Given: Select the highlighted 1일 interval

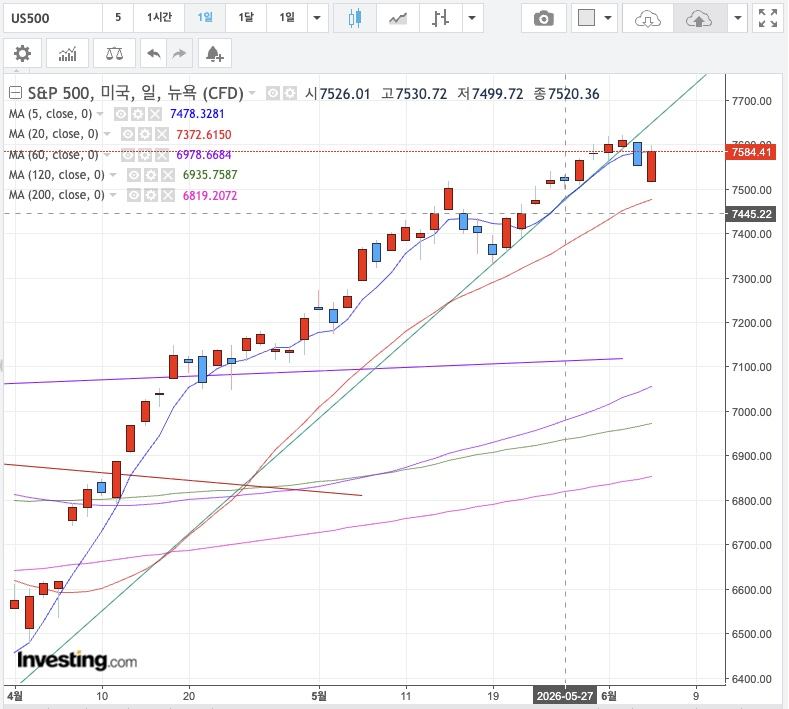Looking at the screenshot, I should (205, 19).
